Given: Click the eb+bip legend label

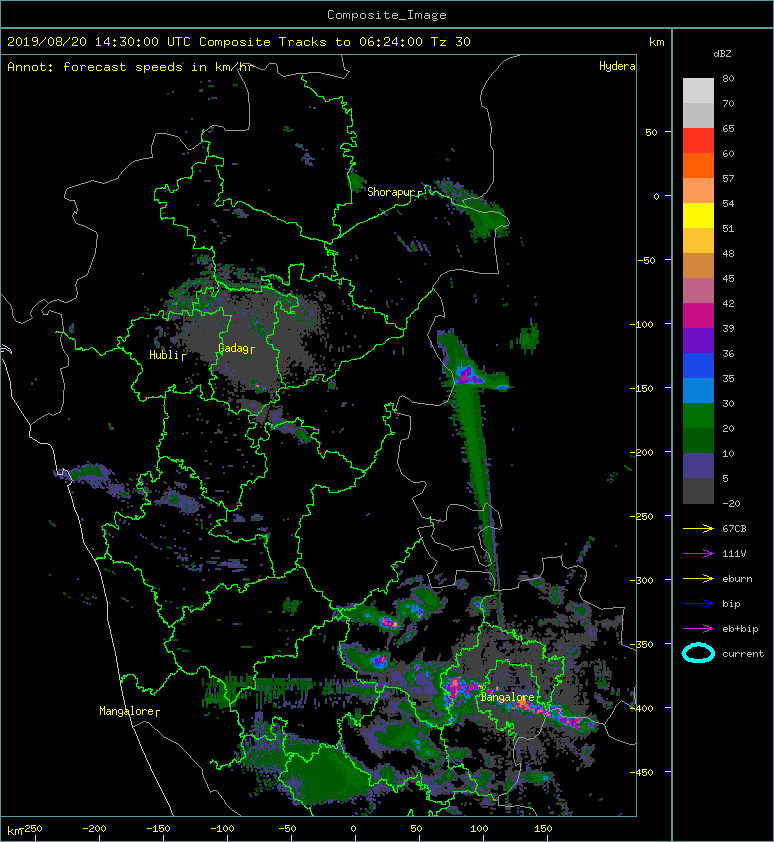Looking at the screenshot, I should [x=740, y=629].
